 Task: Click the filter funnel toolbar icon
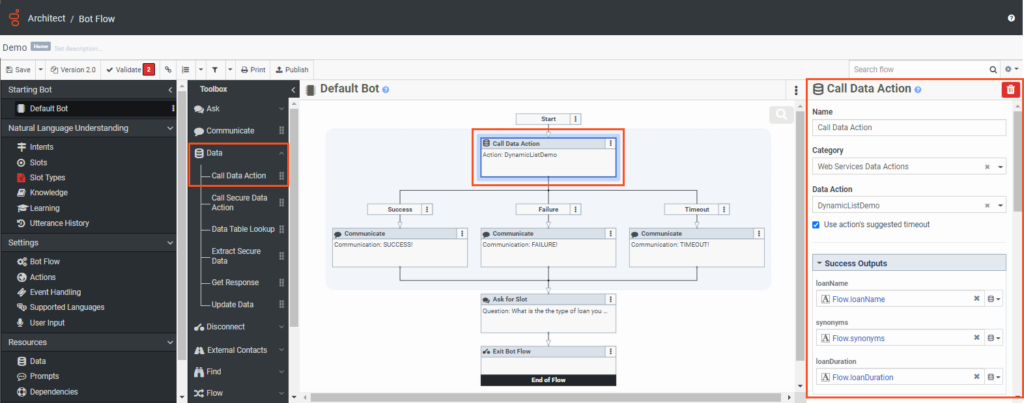[215, 69]
